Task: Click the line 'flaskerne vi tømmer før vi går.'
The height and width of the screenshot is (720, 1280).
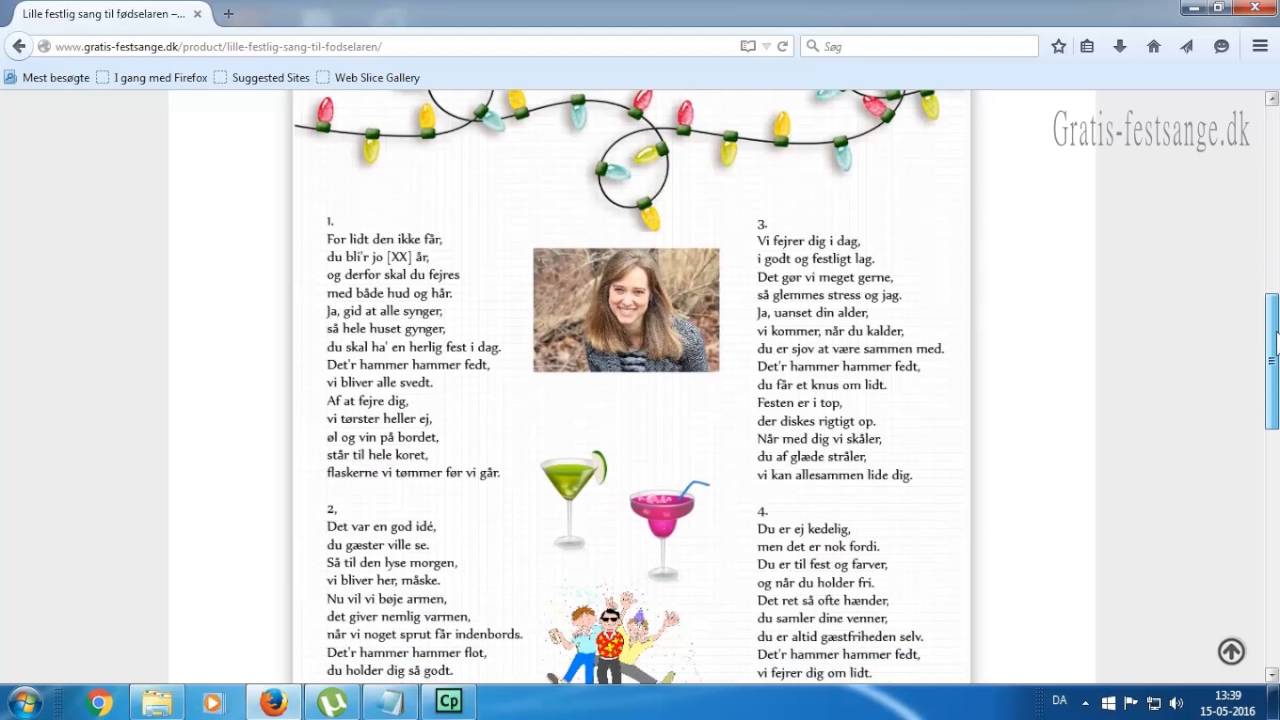Action: click(x=413, y=473)
